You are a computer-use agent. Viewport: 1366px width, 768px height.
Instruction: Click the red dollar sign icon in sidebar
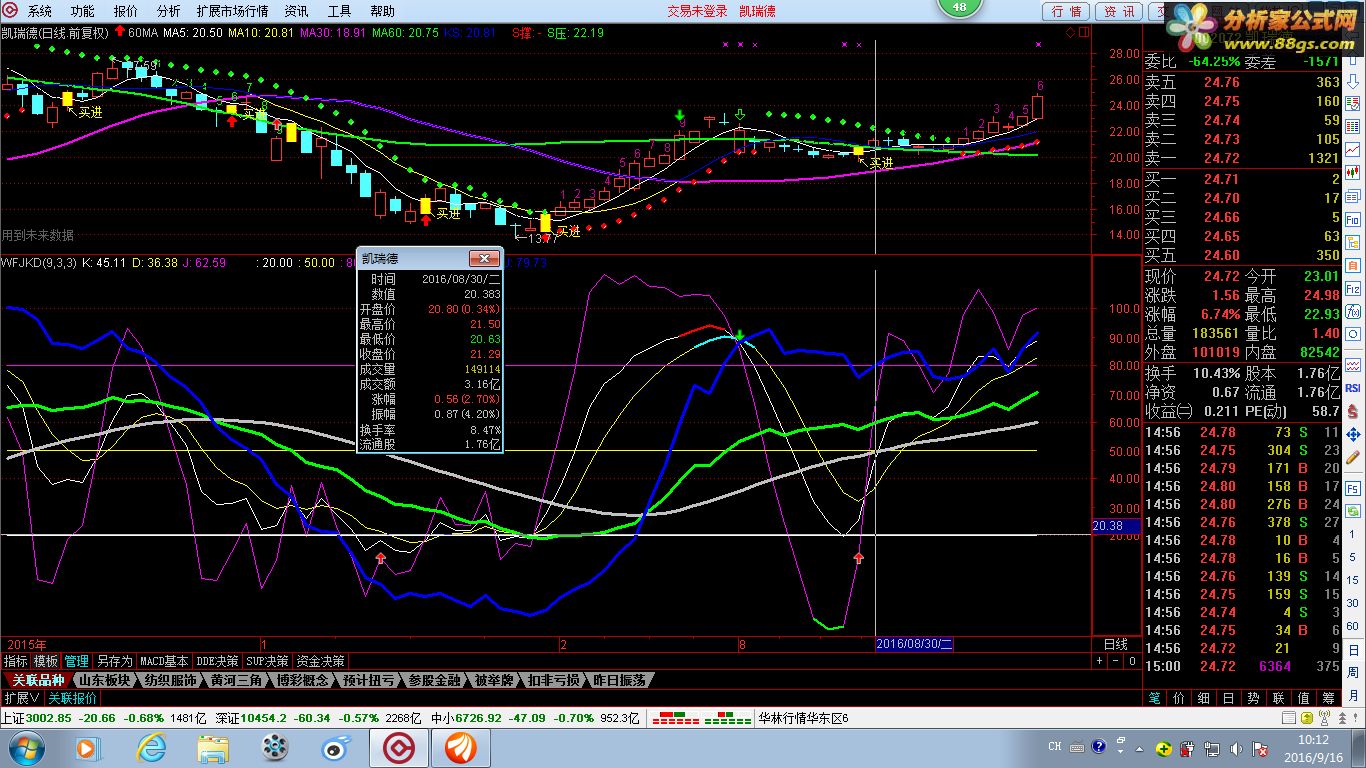1351,410
